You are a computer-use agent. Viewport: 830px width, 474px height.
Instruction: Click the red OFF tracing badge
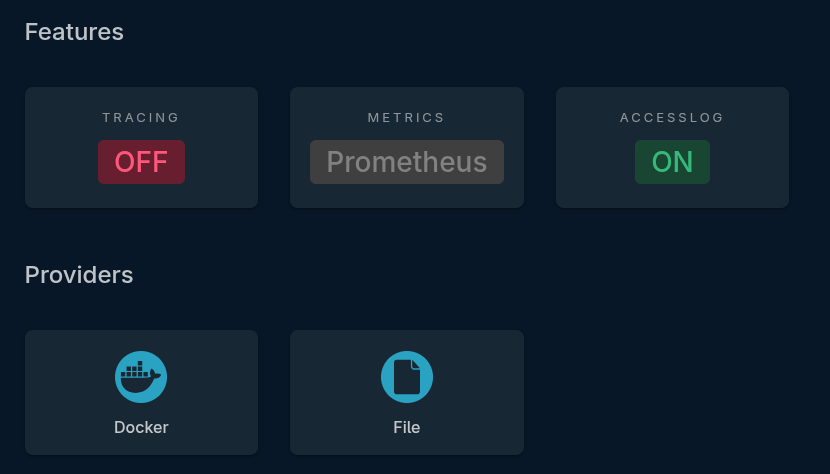(x=141, y=162)
